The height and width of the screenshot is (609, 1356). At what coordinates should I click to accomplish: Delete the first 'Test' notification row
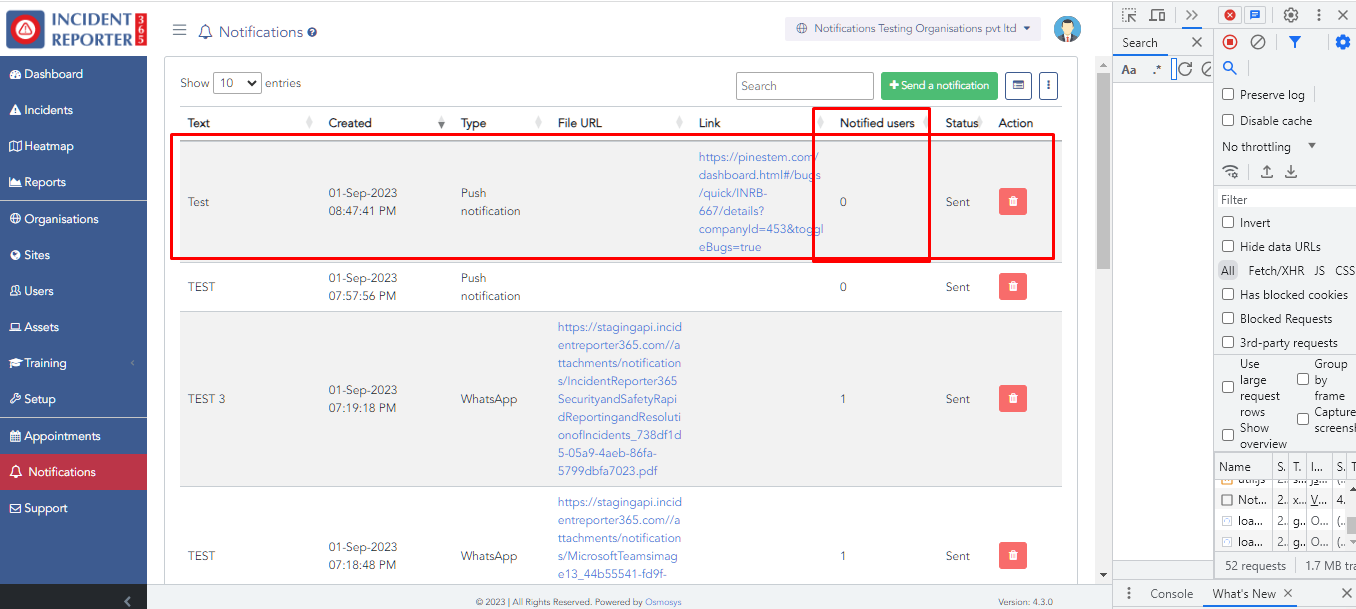click(x=1012, y=201)
